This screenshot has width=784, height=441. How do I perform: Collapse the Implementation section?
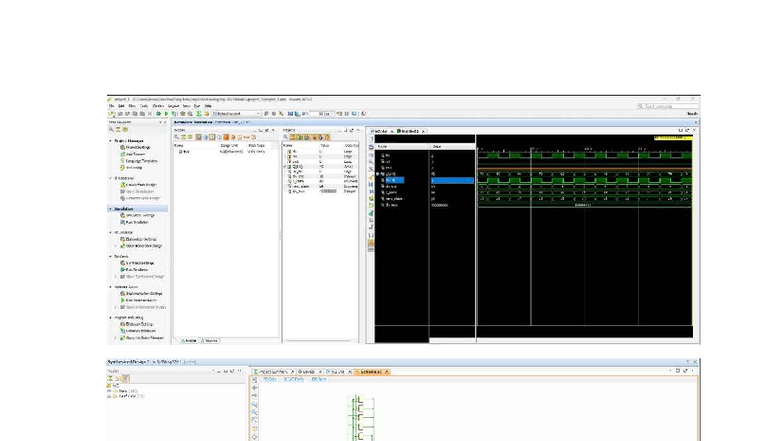pos(110,287)
